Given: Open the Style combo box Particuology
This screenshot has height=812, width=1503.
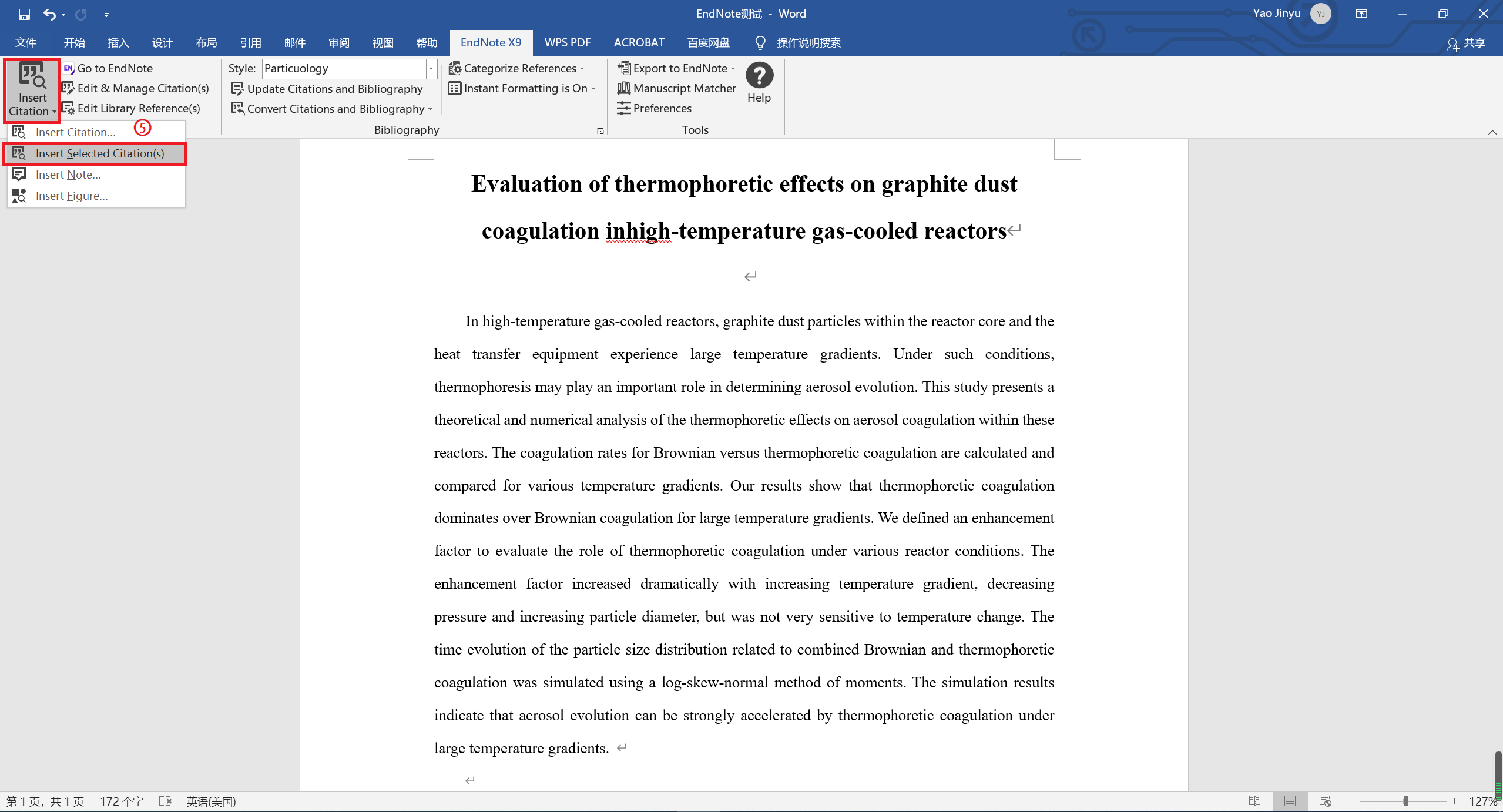Looking at the screenshot, I should (350, 68).
